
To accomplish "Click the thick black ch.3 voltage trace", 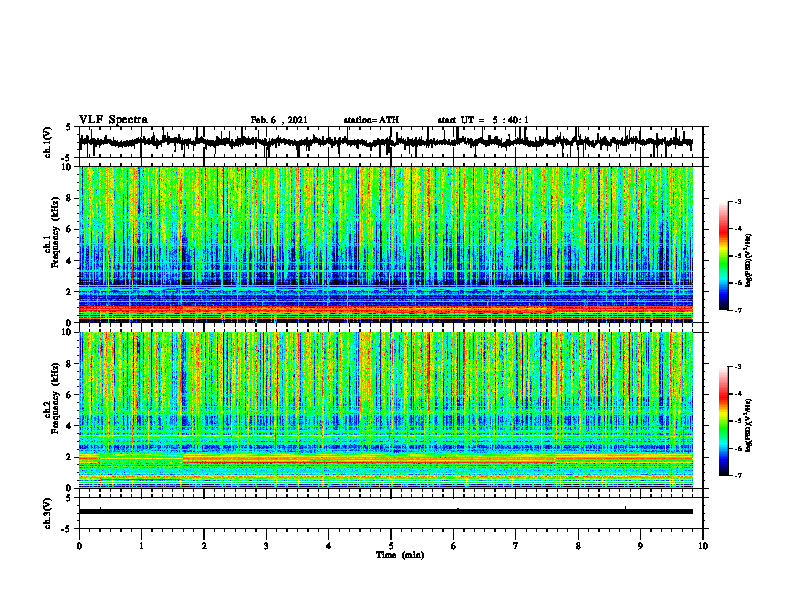I will (385, 512).
